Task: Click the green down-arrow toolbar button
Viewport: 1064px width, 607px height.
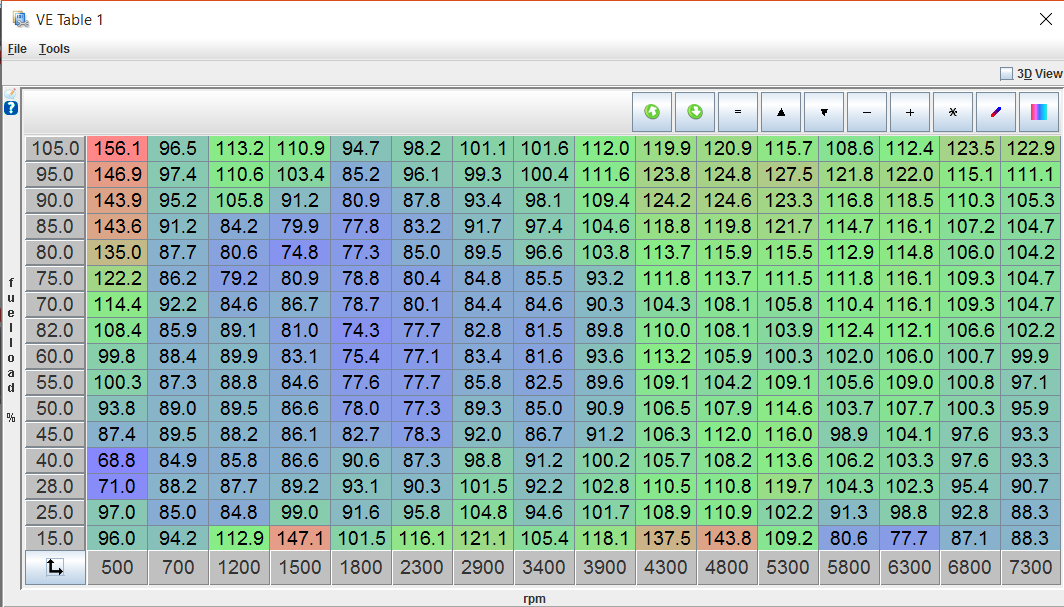Action: (695, 112)
